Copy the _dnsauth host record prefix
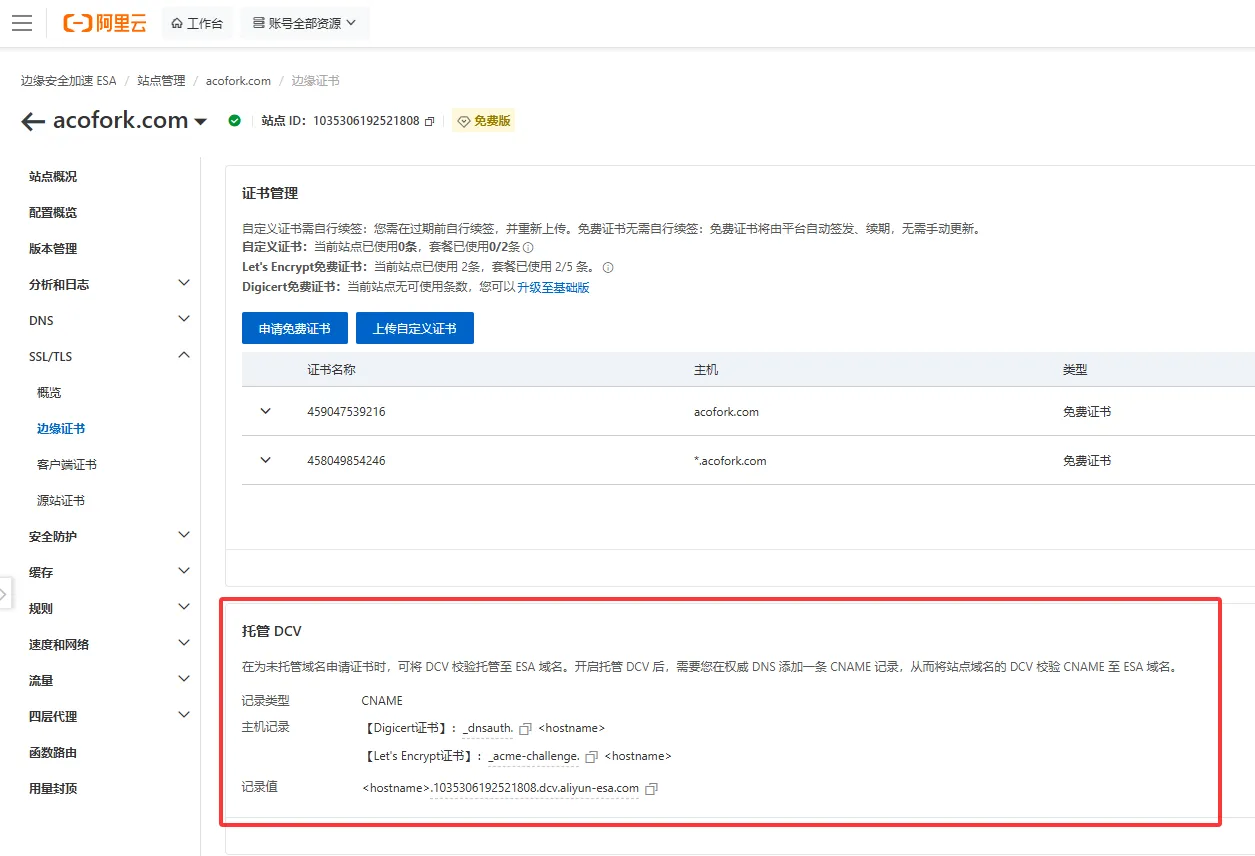Viewport: 1255px width, 856px height. pos(525,729)
